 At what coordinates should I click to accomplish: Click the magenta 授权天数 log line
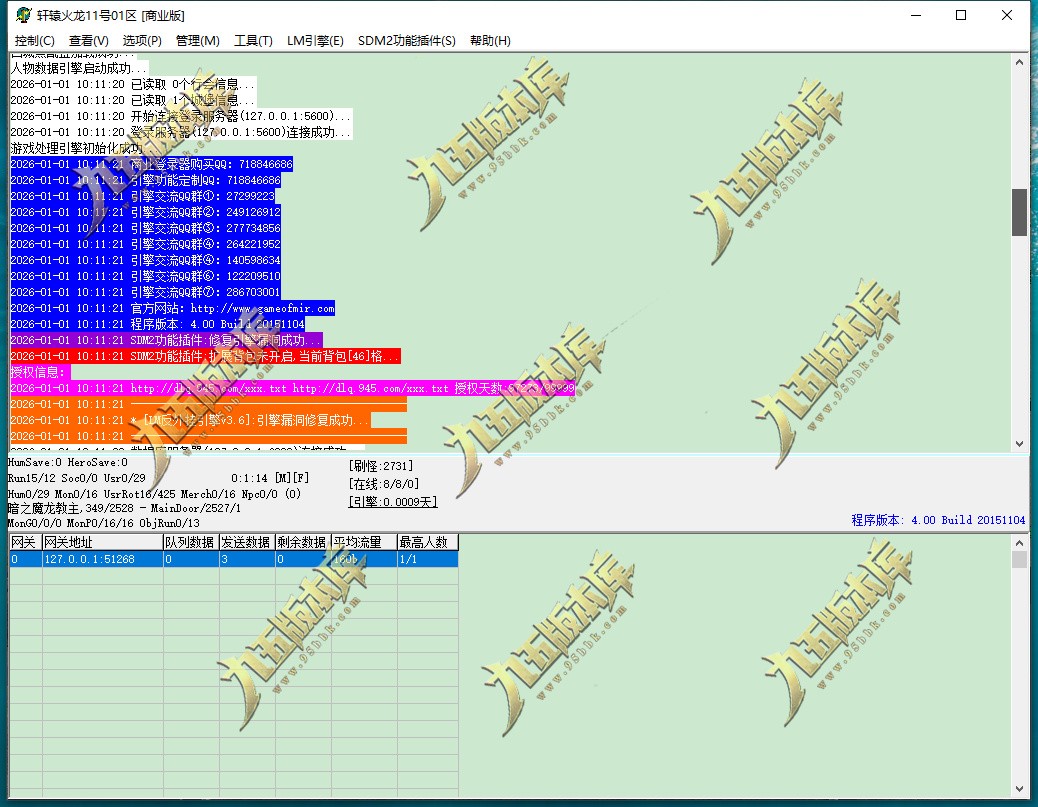pos(293,388)
